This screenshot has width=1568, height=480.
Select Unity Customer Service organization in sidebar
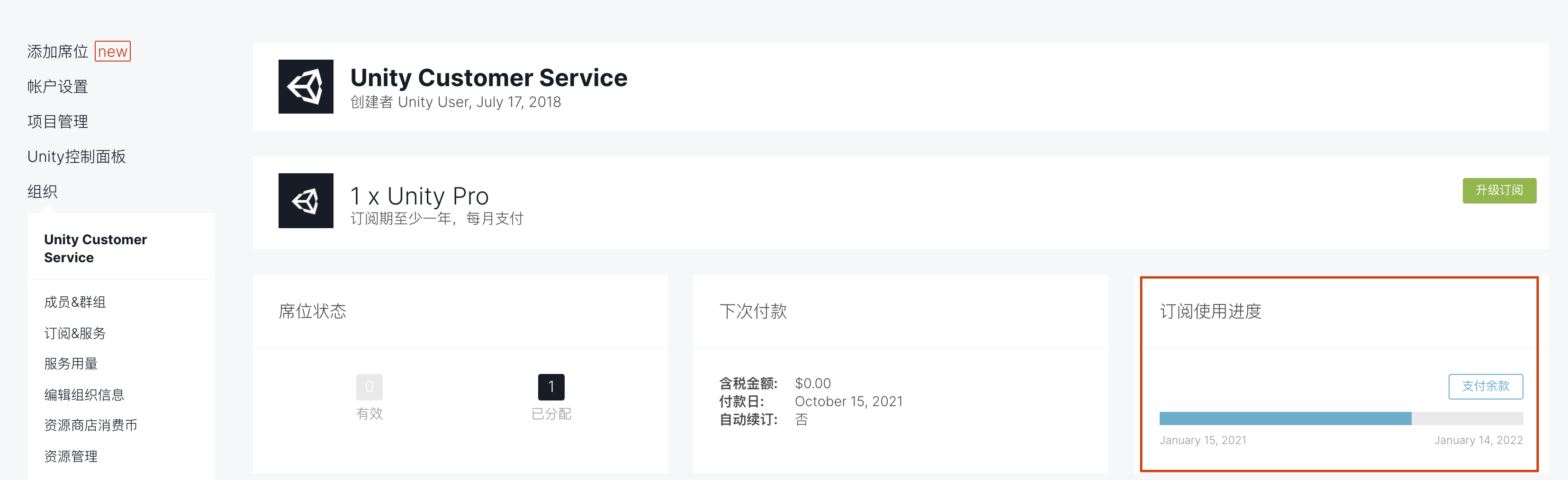[x=96, y=248]
